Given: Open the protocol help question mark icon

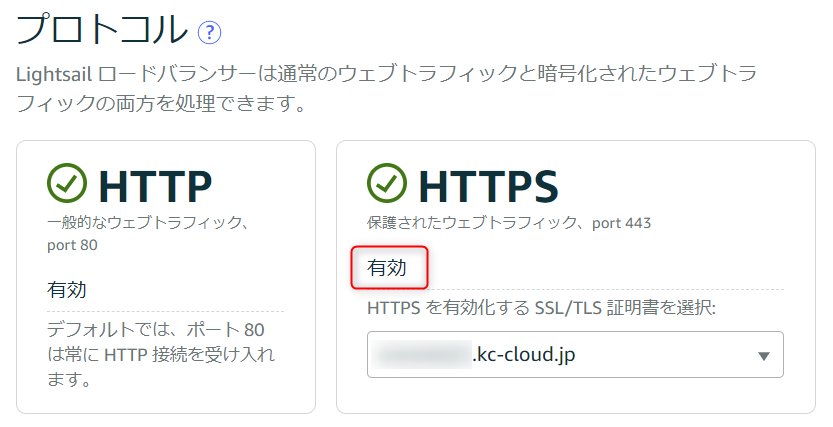Looking at the screenshot, I should tap(209, 32).
